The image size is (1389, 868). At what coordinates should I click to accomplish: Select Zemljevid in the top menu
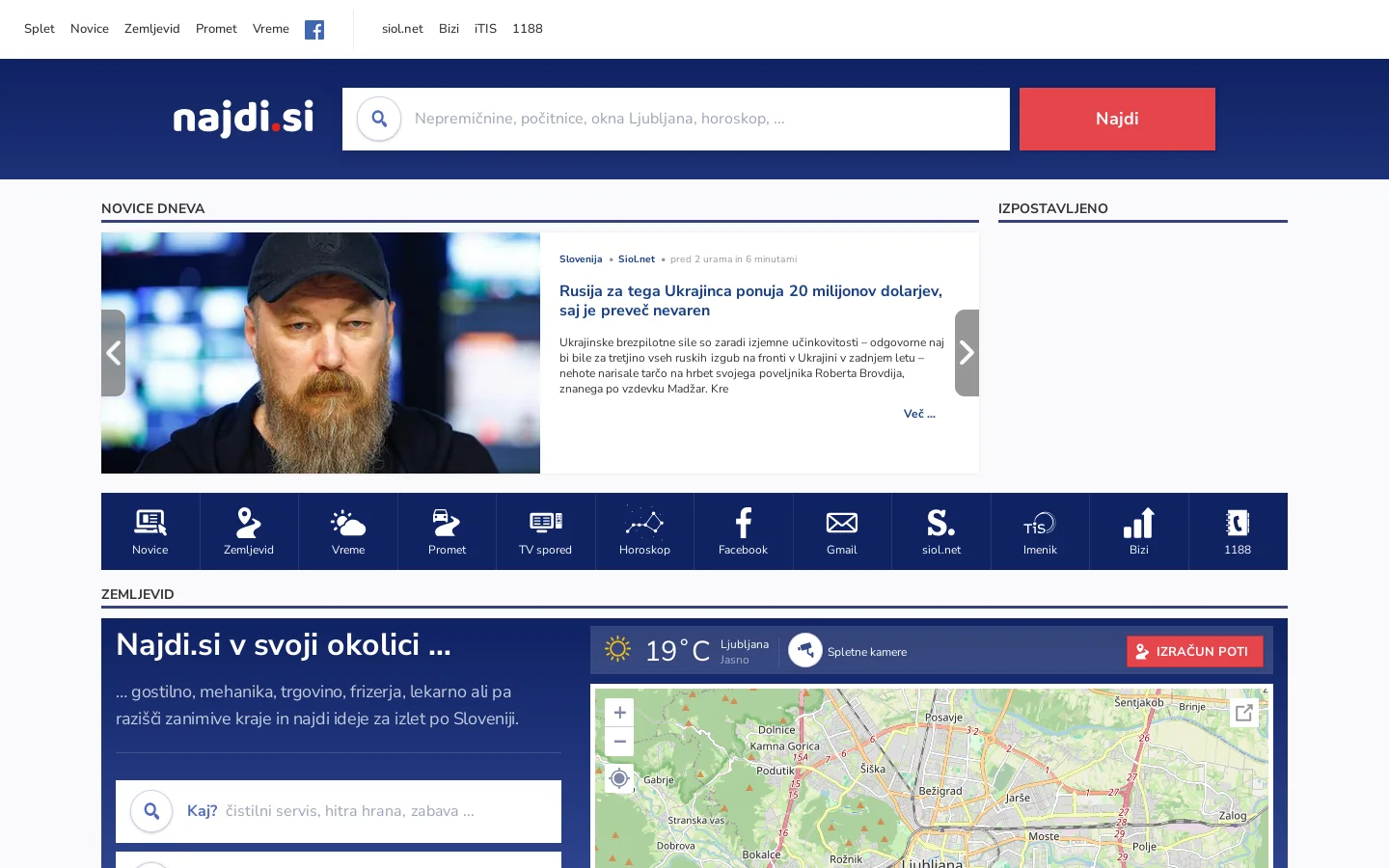tap(152, 29)
